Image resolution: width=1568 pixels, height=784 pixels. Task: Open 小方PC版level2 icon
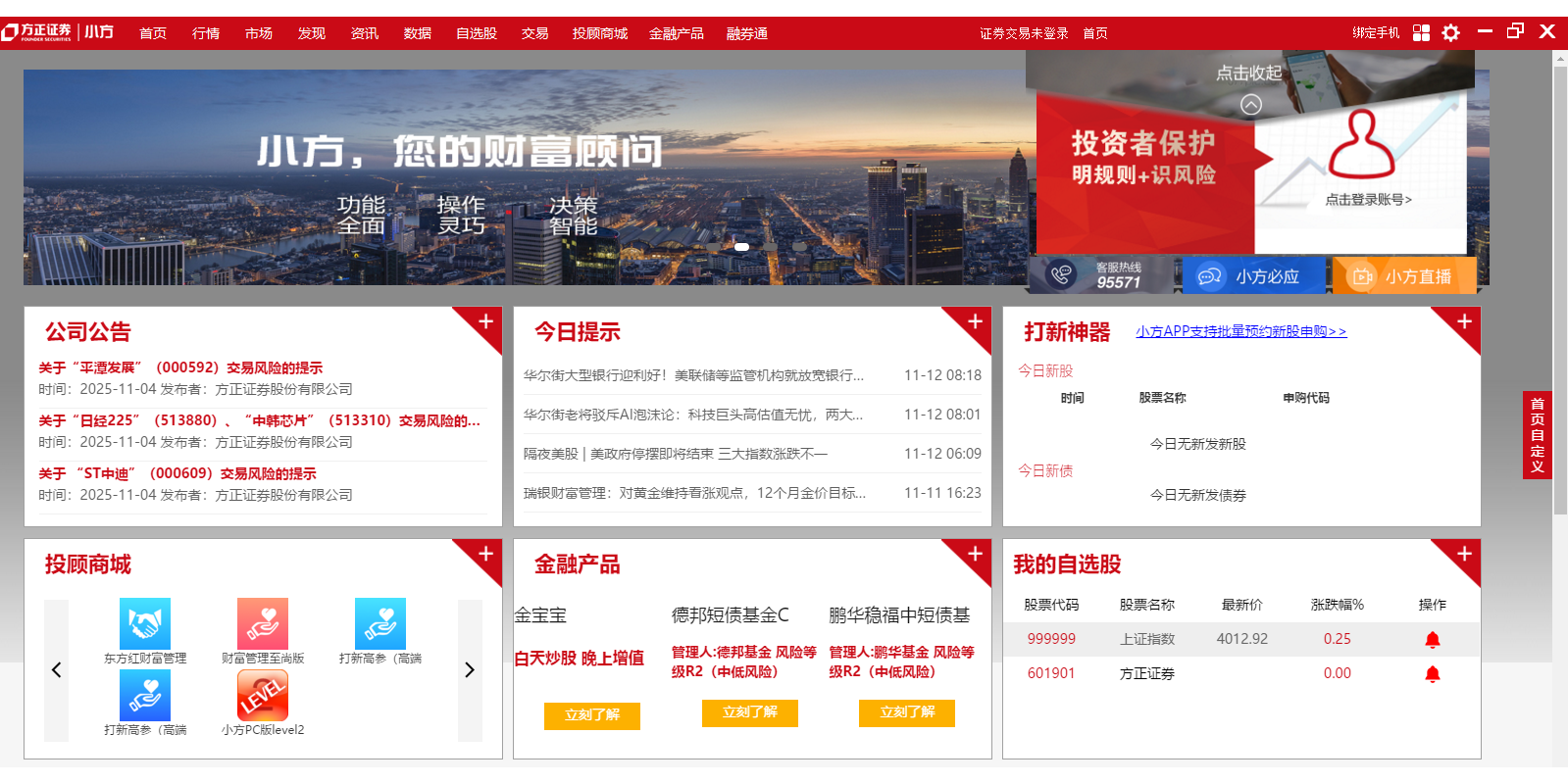pos(263,696)
